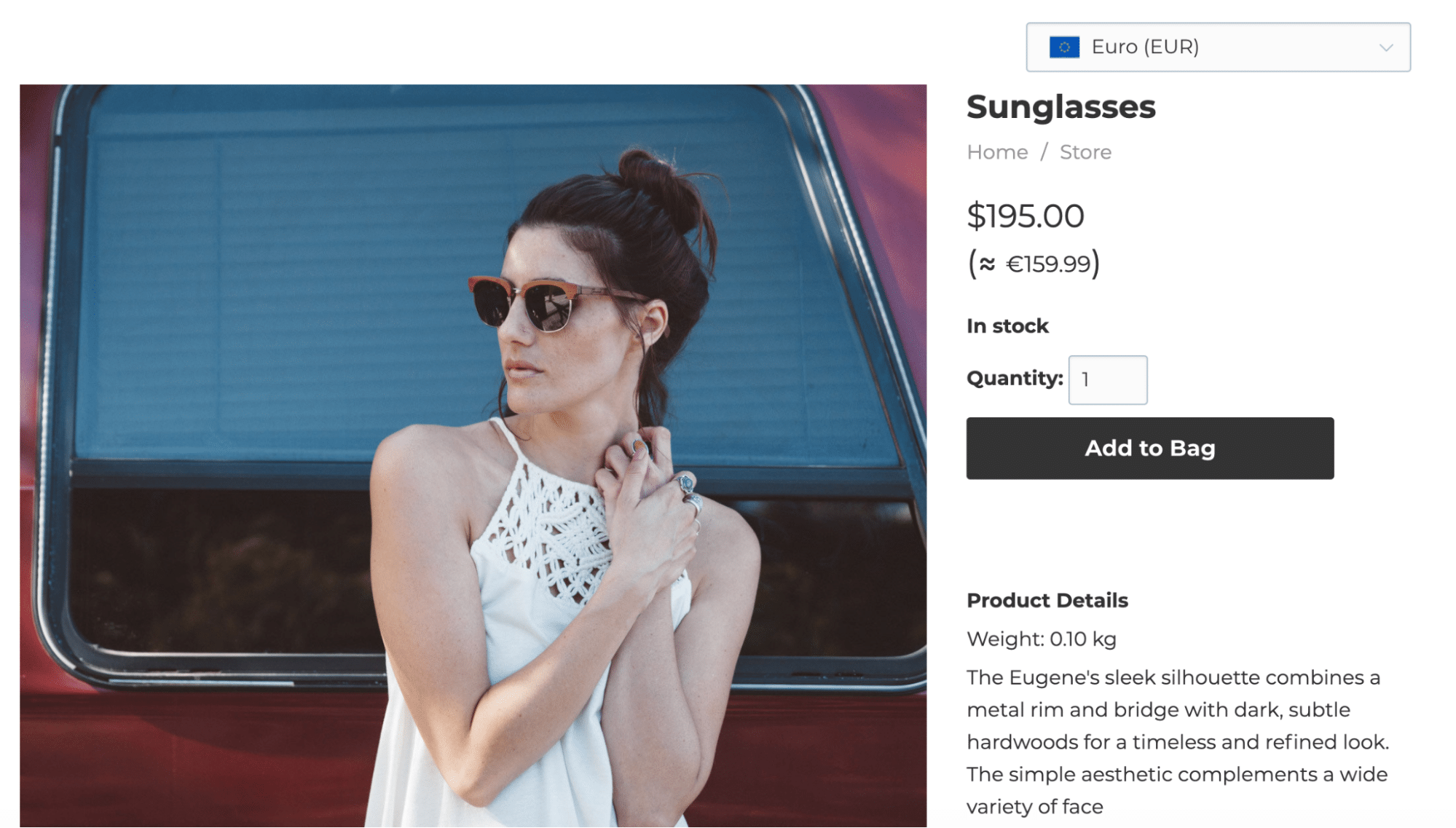This screenshot has height=828, width=1456.
Task: Click the Eugene's silhouette description paragraph
Action: (1178, 741)
